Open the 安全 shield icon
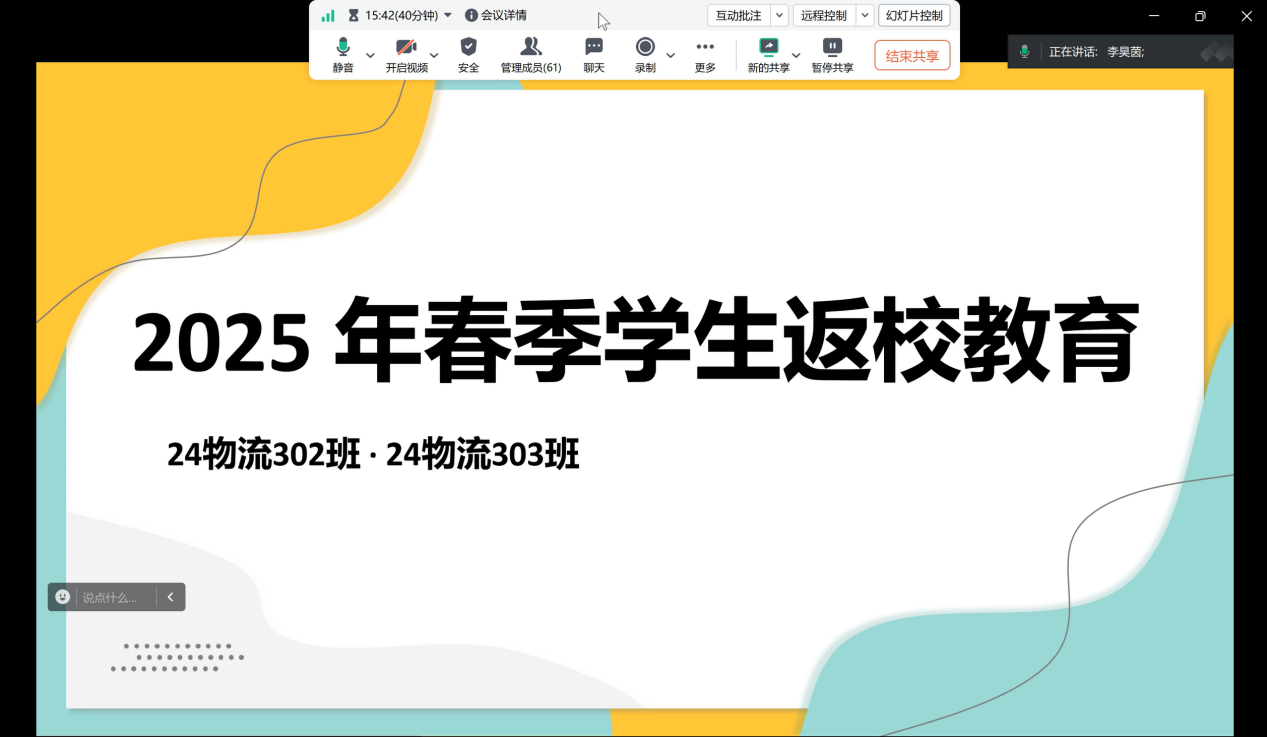The image size is (1267, 737). click(468, 48)
